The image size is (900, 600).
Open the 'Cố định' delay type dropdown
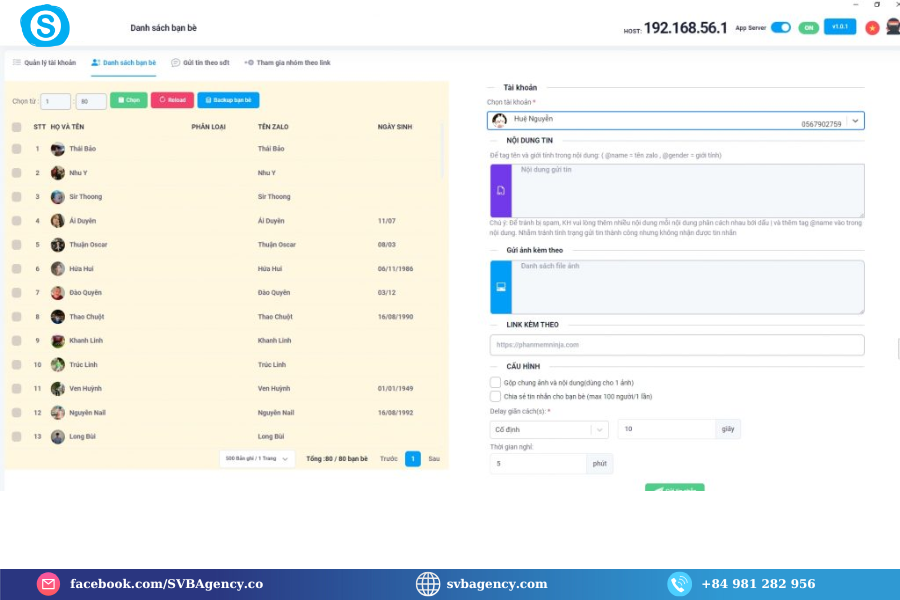pyautogui.click(x=598, y=429)
